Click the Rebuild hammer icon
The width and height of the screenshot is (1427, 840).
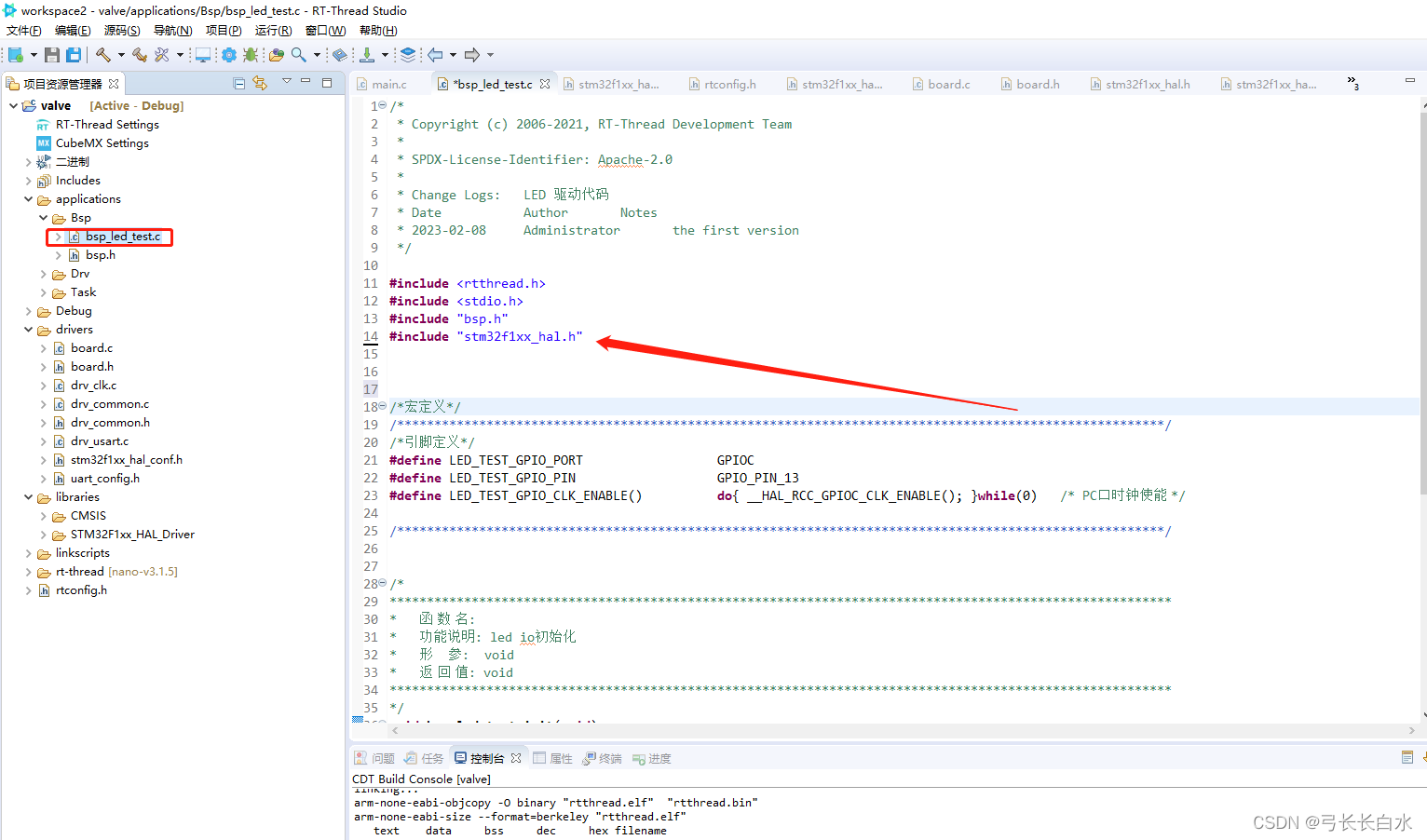click(x=140, y=55)
